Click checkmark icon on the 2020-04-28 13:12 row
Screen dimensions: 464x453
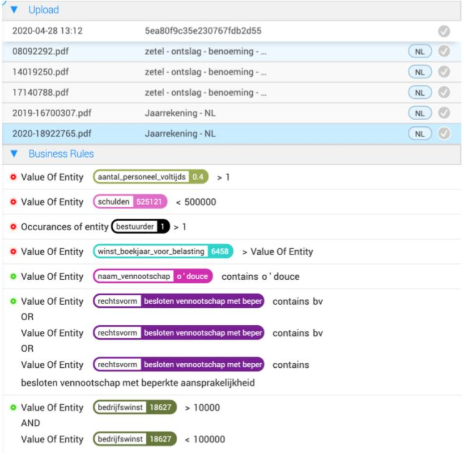444,31
